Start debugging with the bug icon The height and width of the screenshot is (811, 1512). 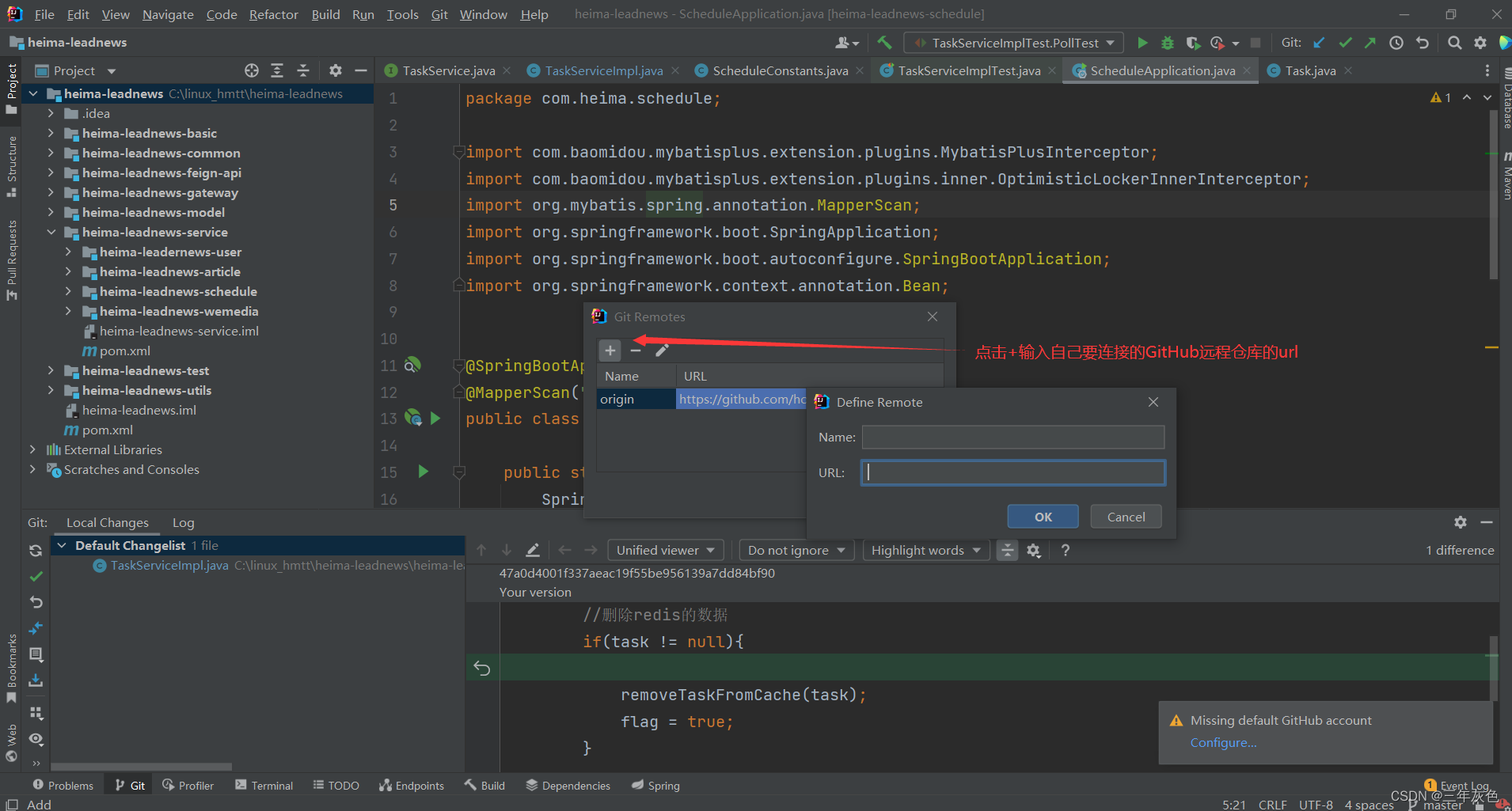1168,43
